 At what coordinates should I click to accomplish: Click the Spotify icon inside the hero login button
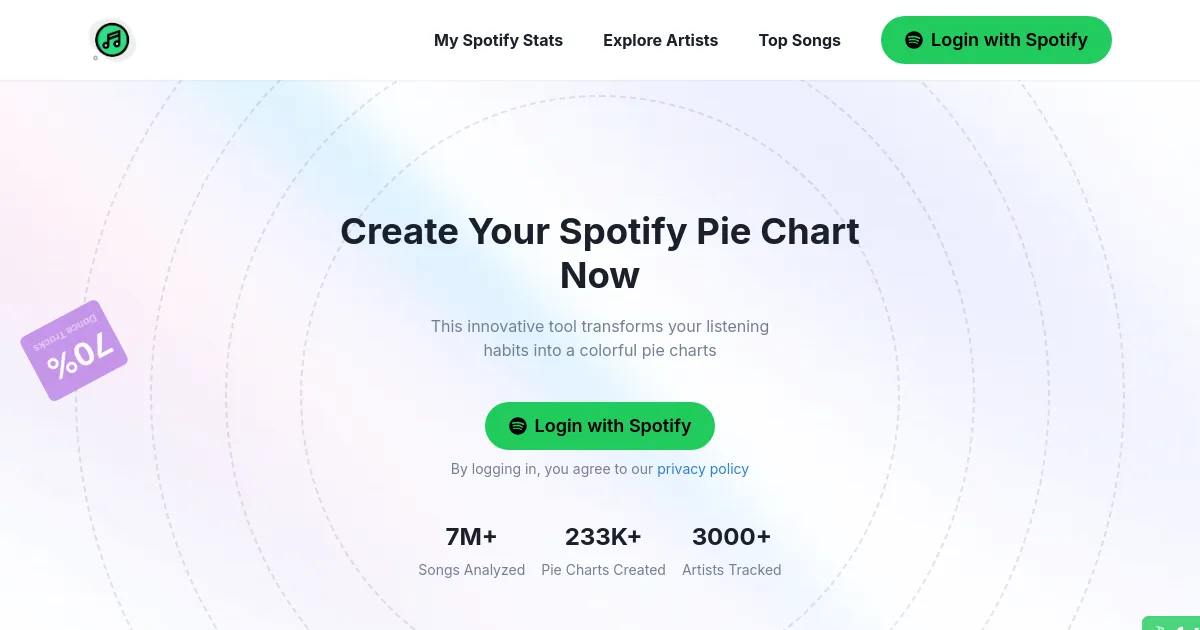pos(518,426)
